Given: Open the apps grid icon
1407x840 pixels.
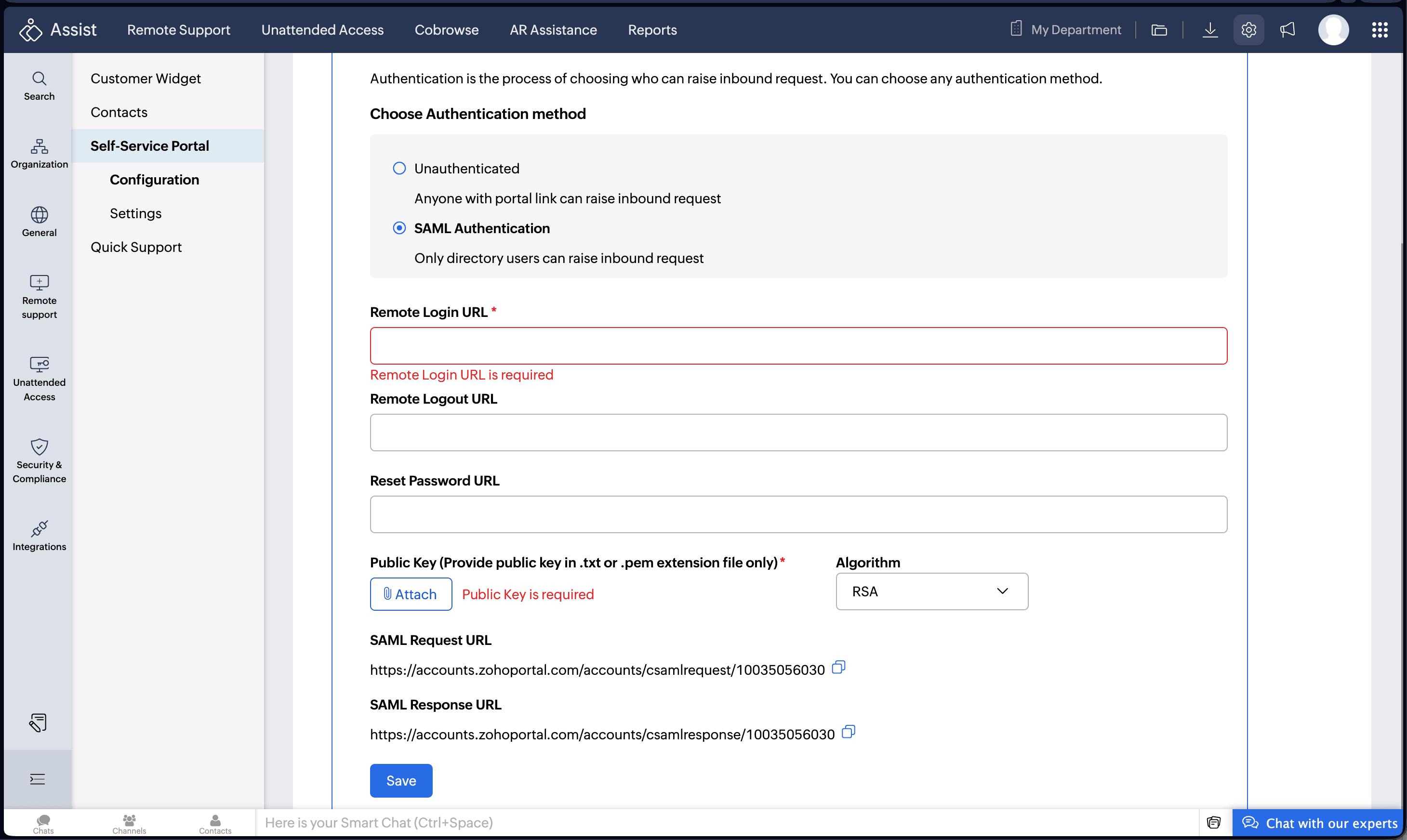Looking at the screenshot, I should coord(1379,29).
